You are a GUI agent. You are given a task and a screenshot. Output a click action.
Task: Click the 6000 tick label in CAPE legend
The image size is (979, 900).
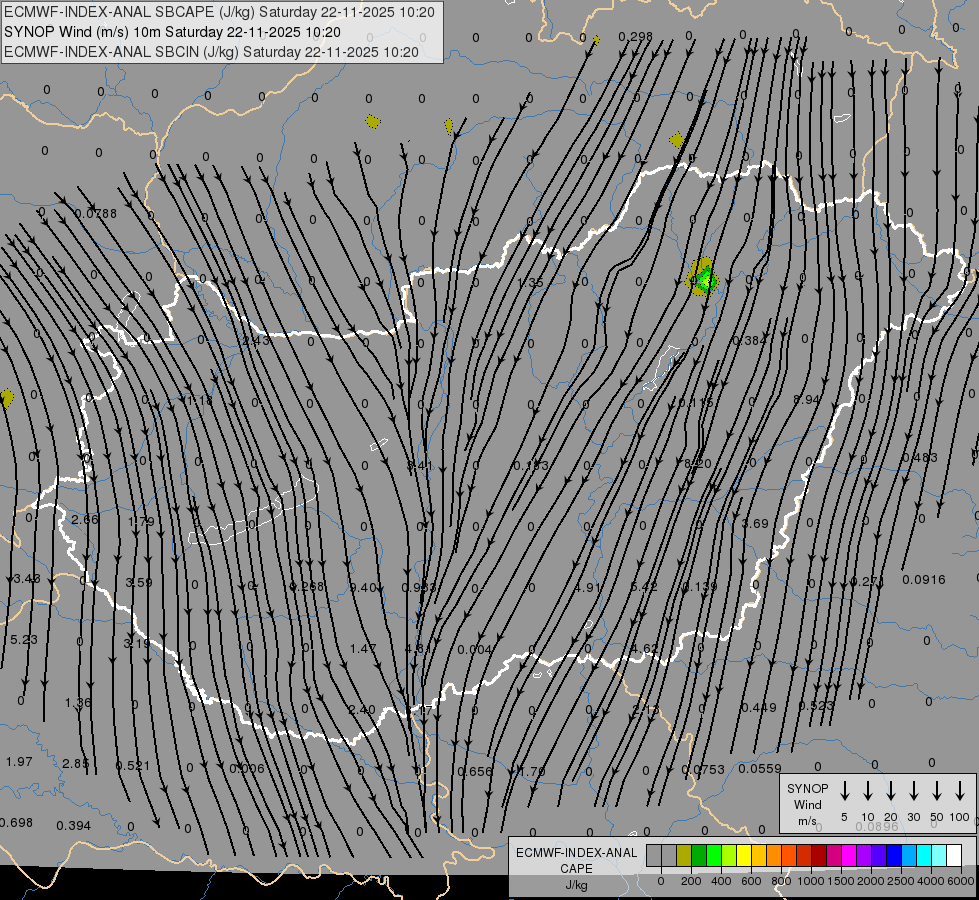click(961, 881)
